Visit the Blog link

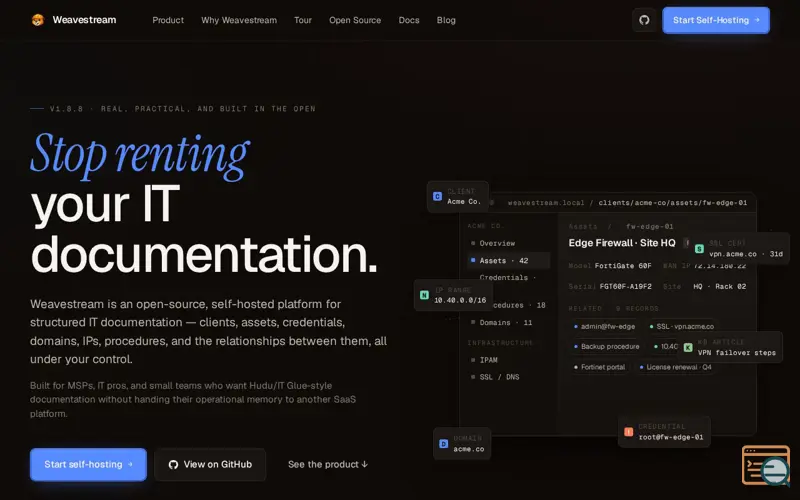pos(446,20)
